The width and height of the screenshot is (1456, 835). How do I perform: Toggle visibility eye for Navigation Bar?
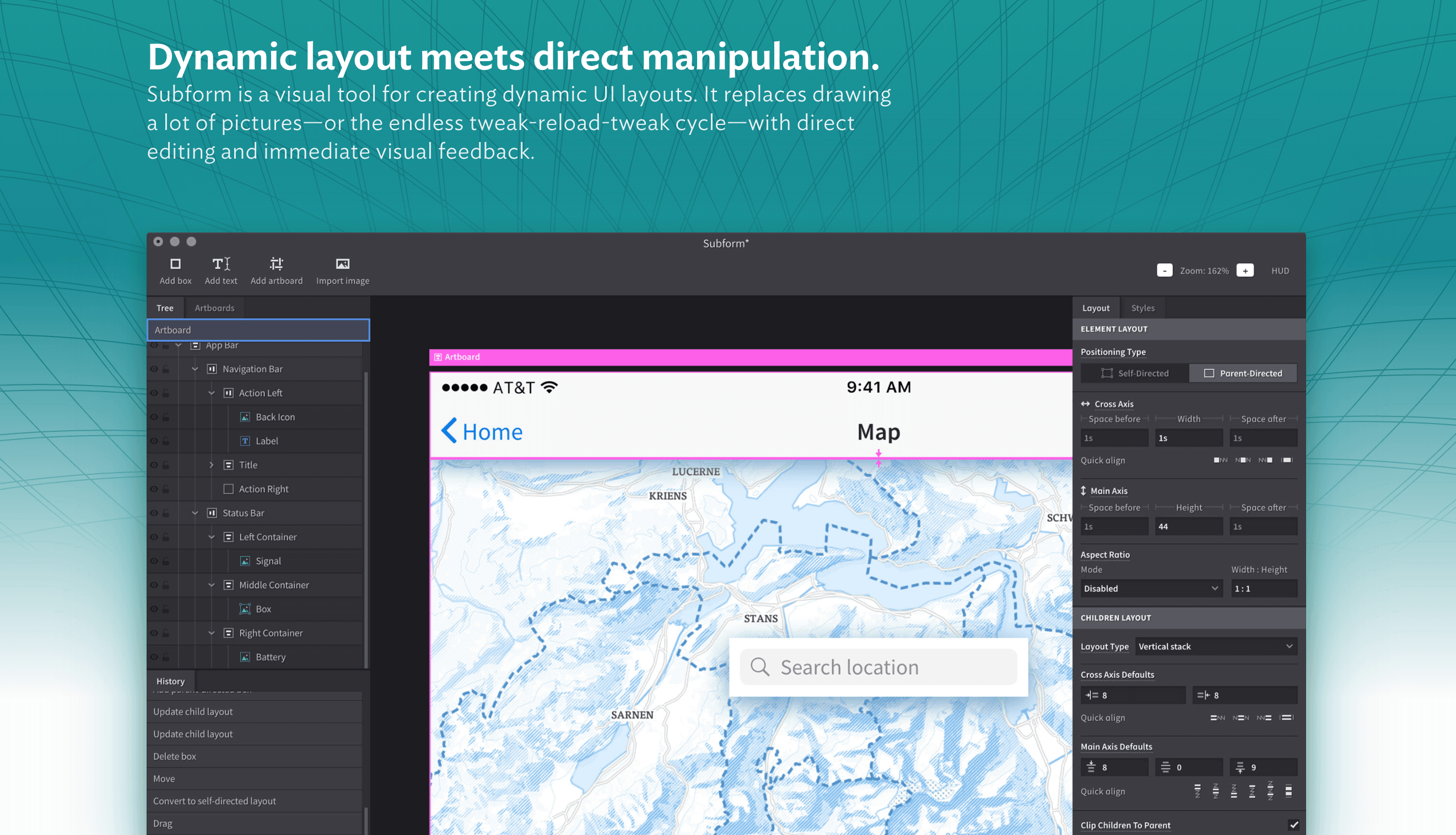(x=154, y=368)
